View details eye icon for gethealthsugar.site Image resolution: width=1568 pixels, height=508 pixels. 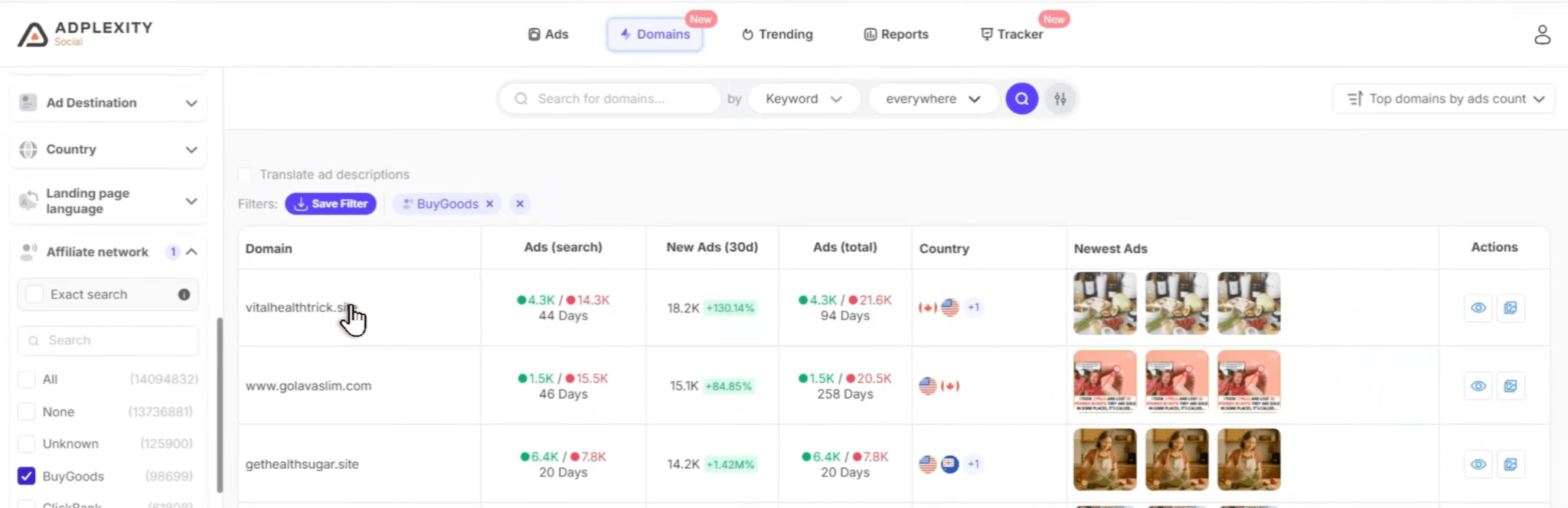1478,464
